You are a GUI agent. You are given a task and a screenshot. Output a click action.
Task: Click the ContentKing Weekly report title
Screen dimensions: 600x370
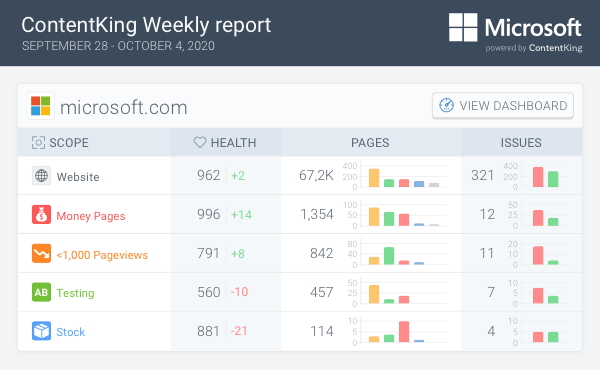[x=146, y=25]
